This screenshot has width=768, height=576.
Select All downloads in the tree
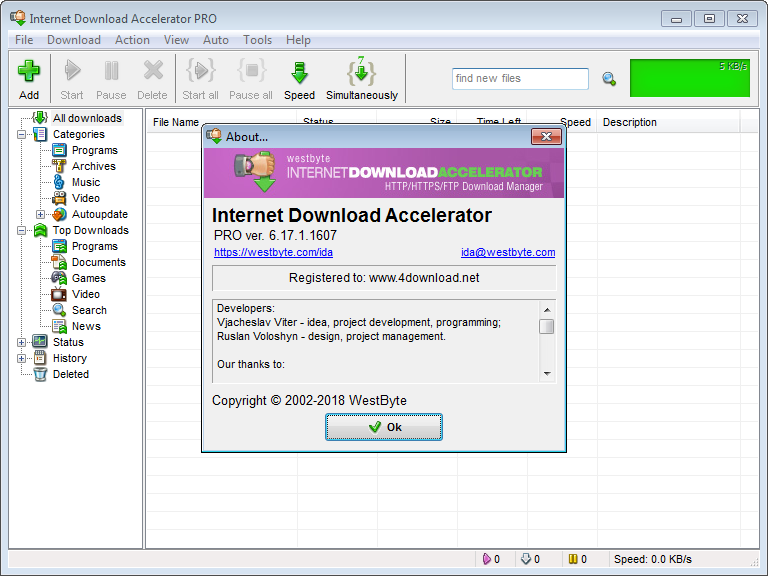click(x=87, y=118)
